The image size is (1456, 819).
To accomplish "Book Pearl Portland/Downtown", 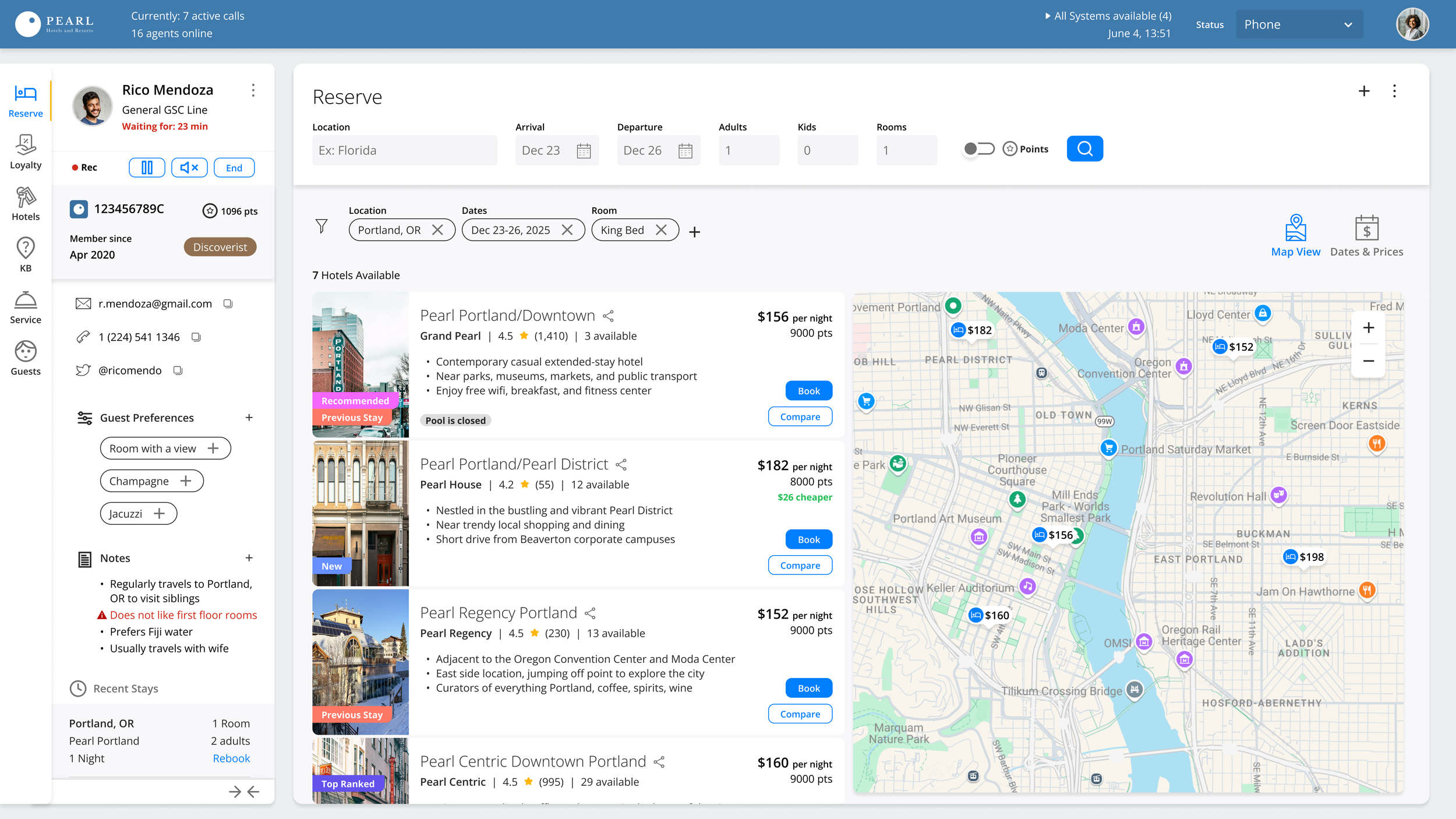I will click(x=808, y=391).
